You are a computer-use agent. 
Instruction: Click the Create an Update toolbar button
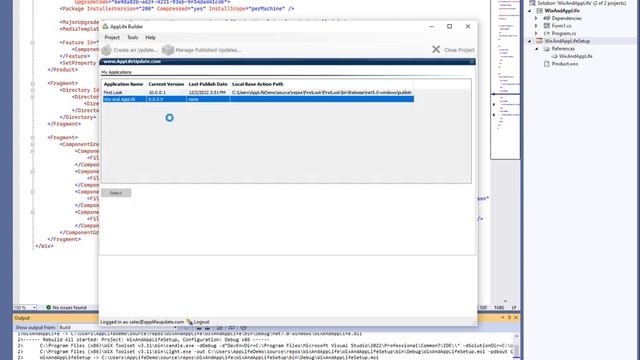click(x=130, y=50)
